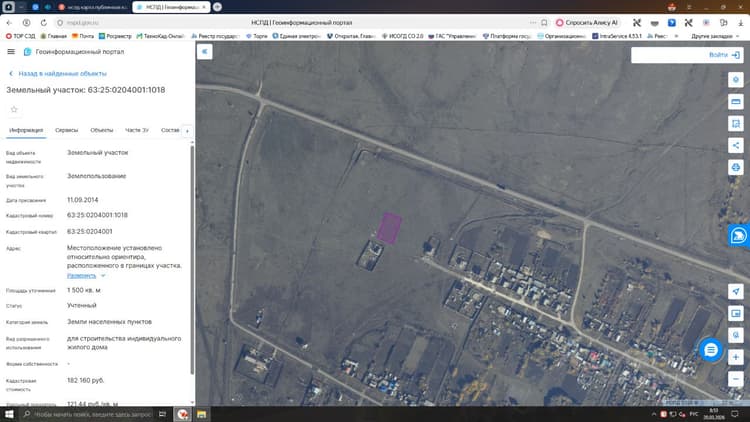Click the cadastral number 63:25:0204001:1018 value
750x422 pixels.
(x=97, y=215)
